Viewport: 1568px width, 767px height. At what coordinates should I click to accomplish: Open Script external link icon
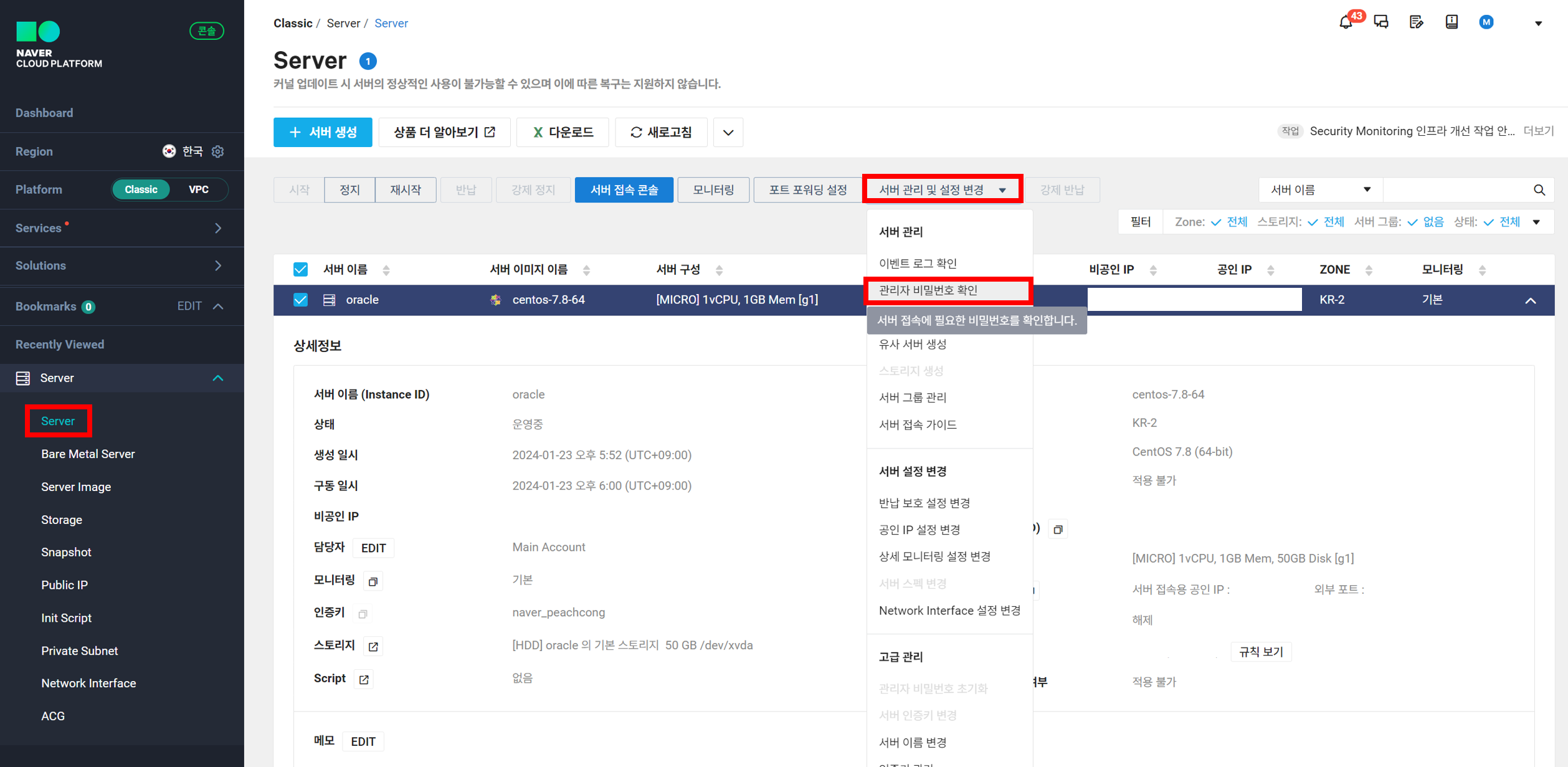pos(364,679)
